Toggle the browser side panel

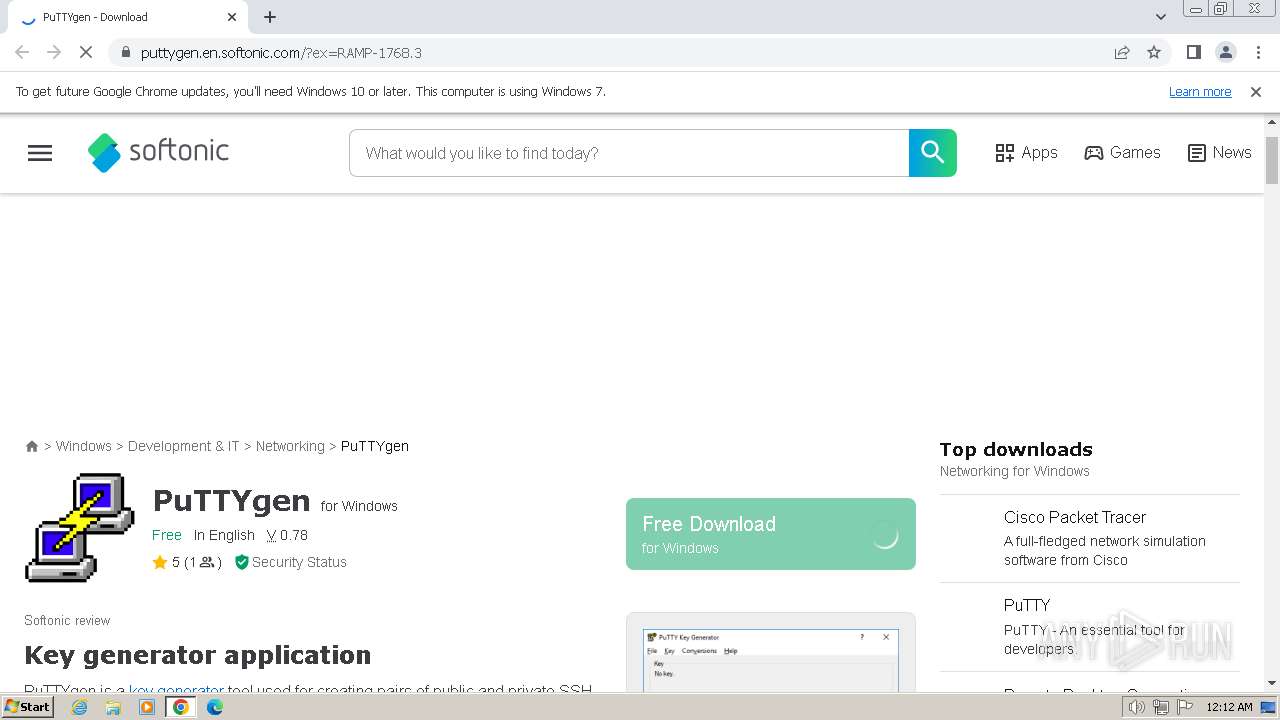tap(1193, 52)
